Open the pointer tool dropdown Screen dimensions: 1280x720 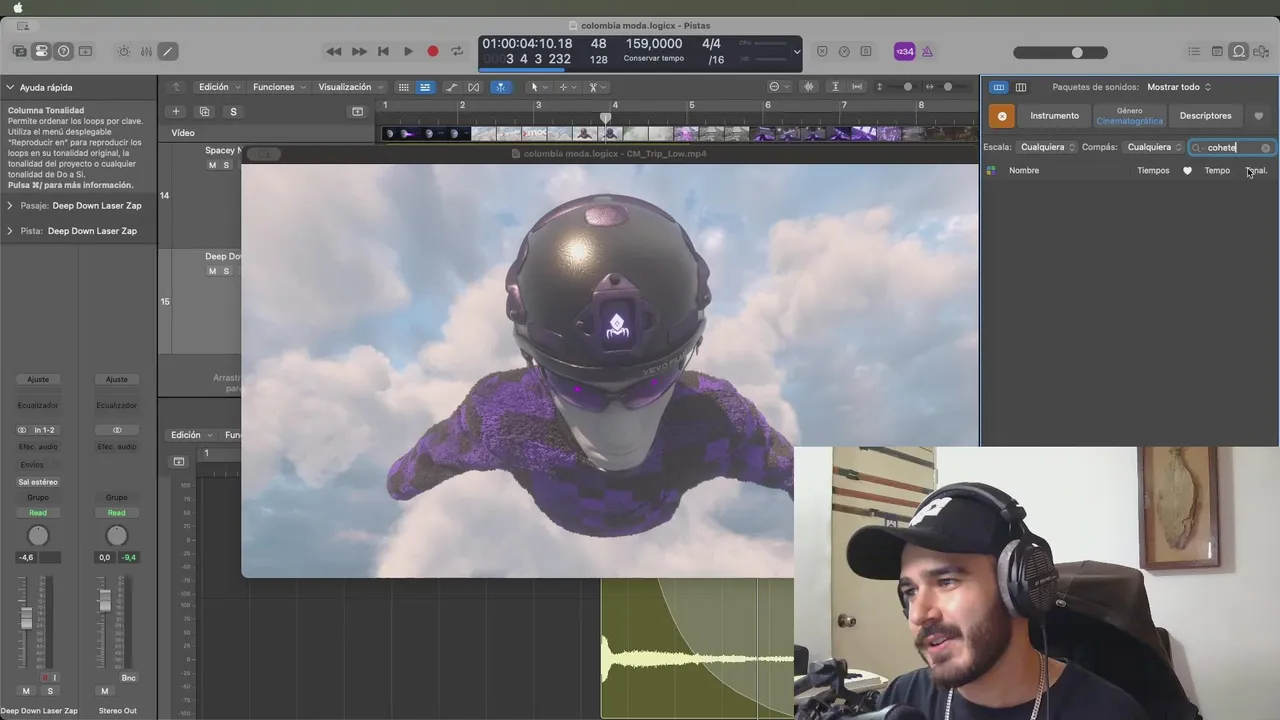click(537, 87)
